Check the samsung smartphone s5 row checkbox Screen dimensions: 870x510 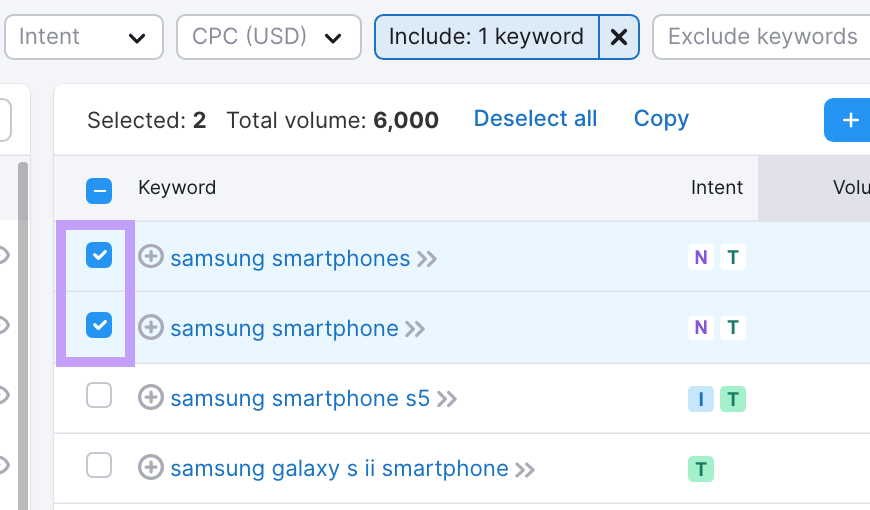99,396
